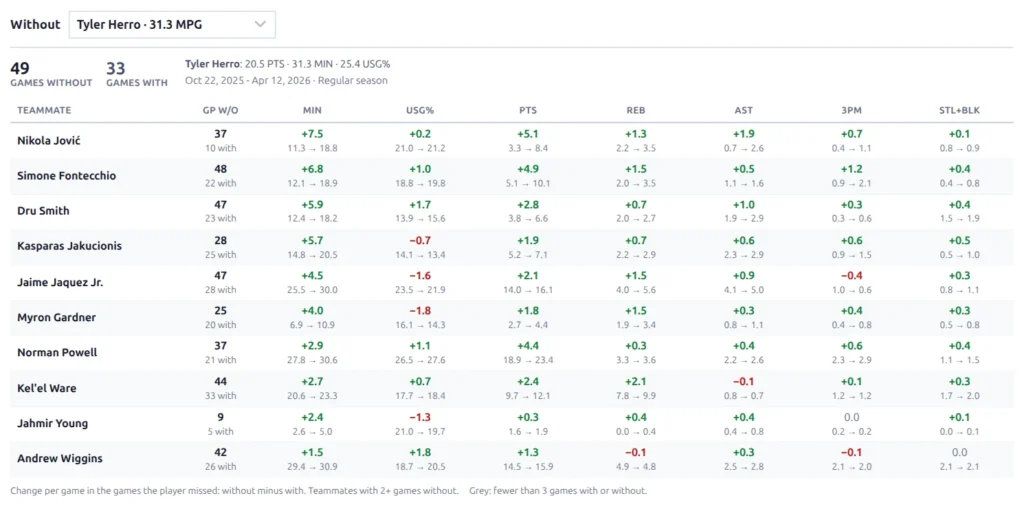Click Andrew Wiggins's −0.1 REB value
The image size is (1024, 509).
click(x=635, y=452)
